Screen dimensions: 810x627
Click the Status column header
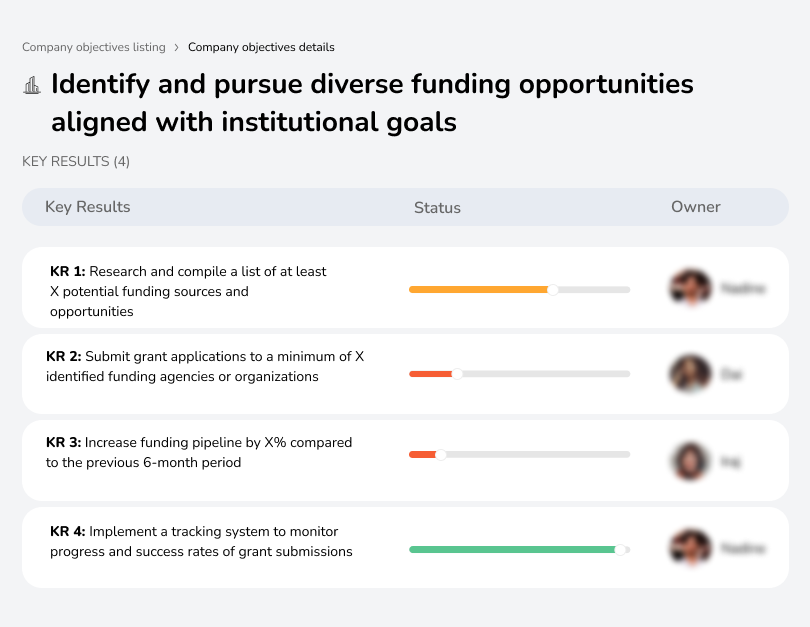(x=437, y=208)
